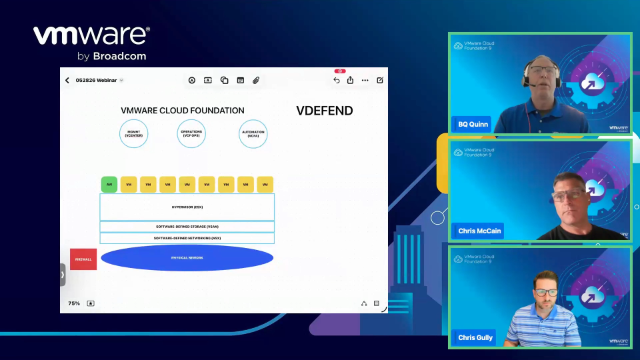
Task: Select the Software-Defined Networking (NSX) box
Action: 187,238
